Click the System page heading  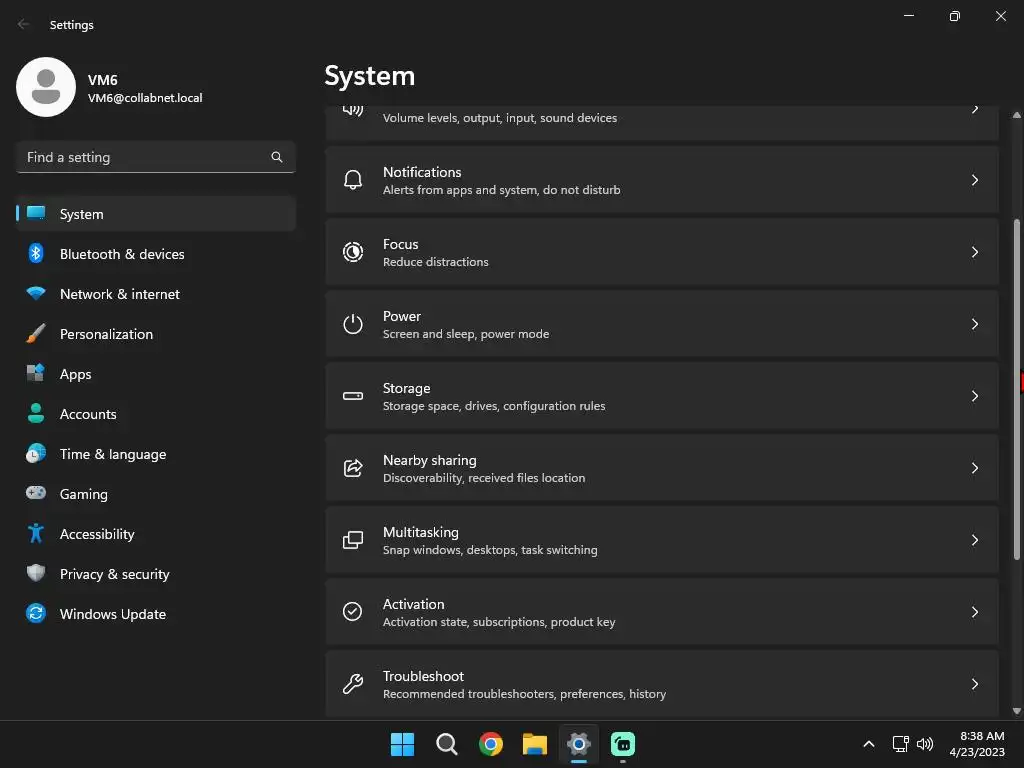(370, 76)
